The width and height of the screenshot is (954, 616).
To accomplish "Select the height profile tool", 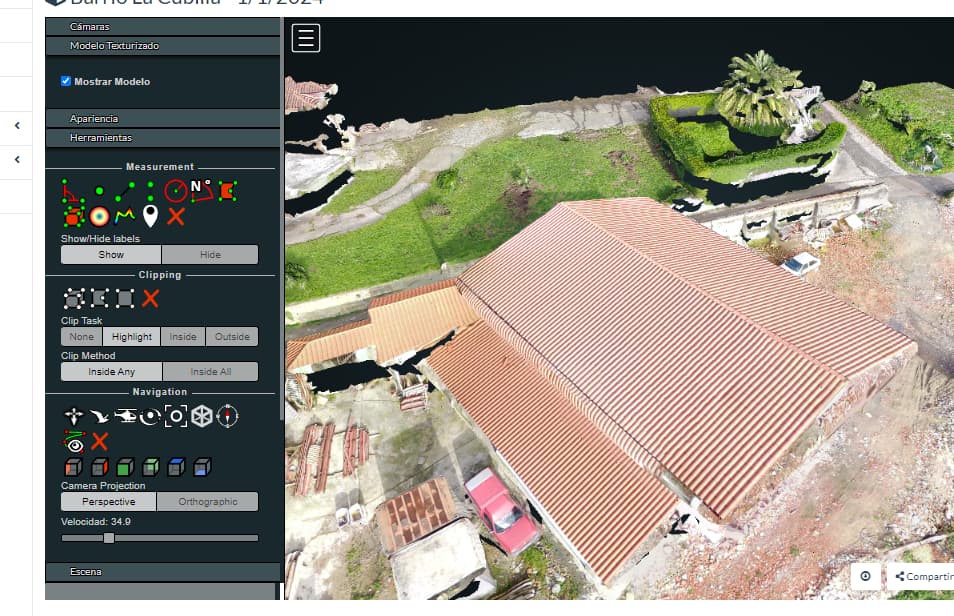I will pyautogui.click(x=125, y=217).
